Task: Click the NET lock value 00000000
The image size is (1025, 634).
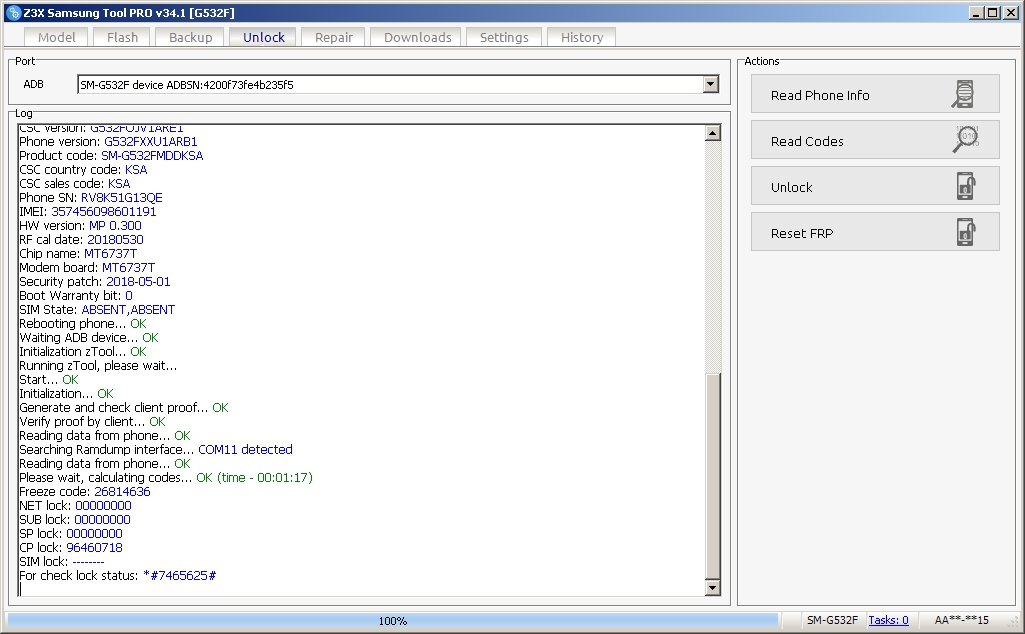Action: click(x=103, y=506)
